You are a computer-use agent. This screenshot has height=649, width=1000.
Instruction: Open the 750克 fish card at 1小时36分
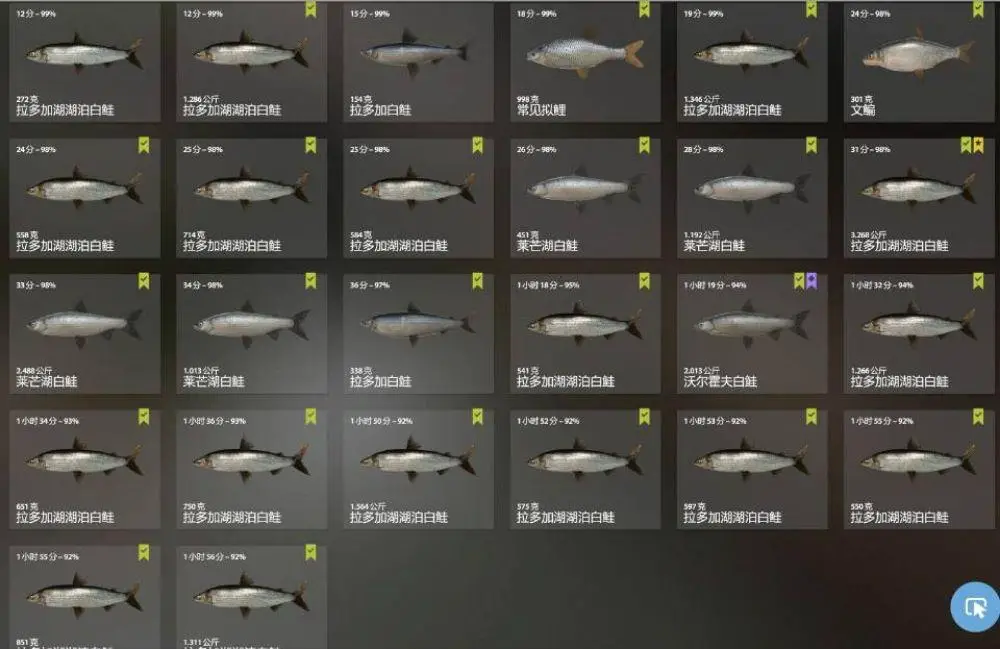click(251, 470)
